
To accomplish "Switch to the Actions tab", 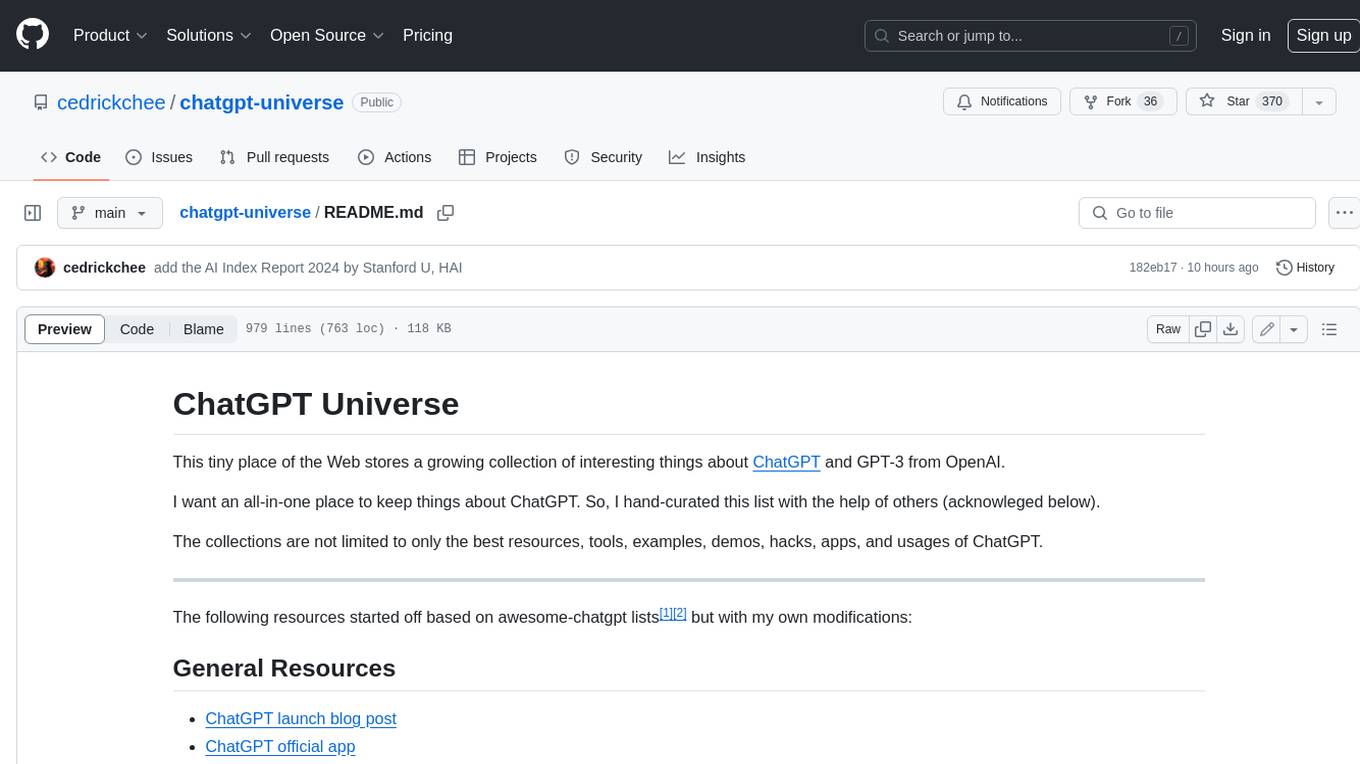I will [x=394, y=157].
